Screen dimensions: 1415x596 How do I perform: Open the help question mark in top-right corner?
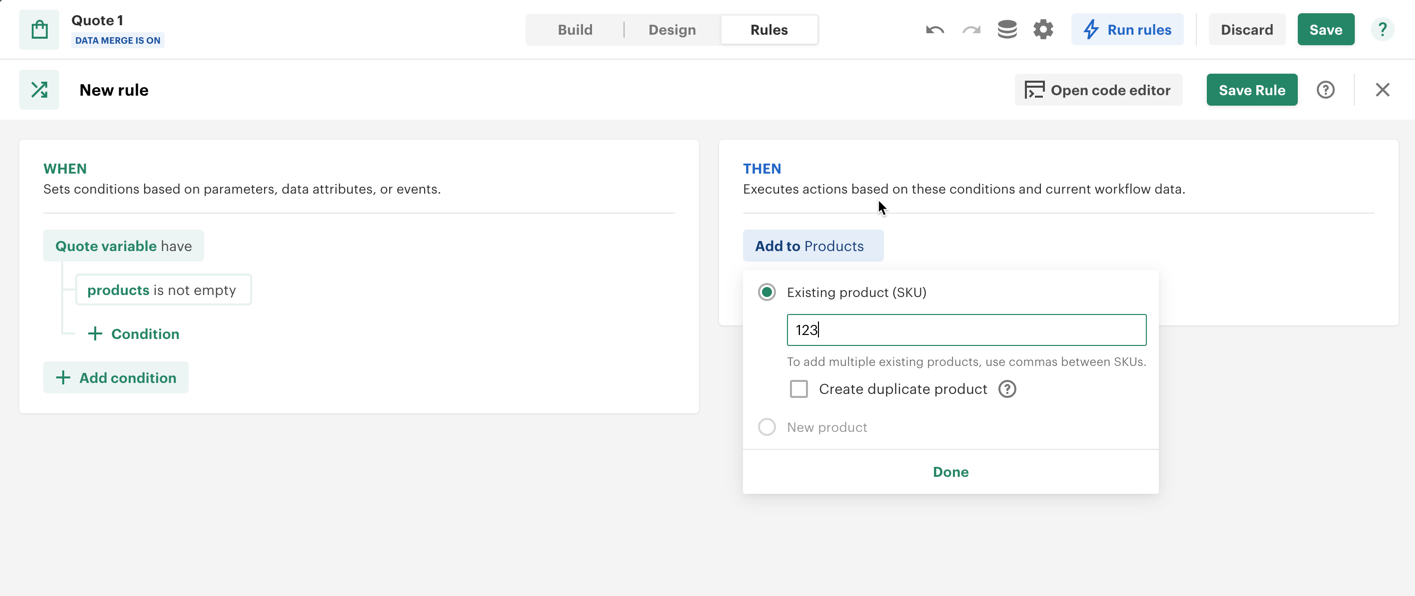click(x=1382, y=29)
